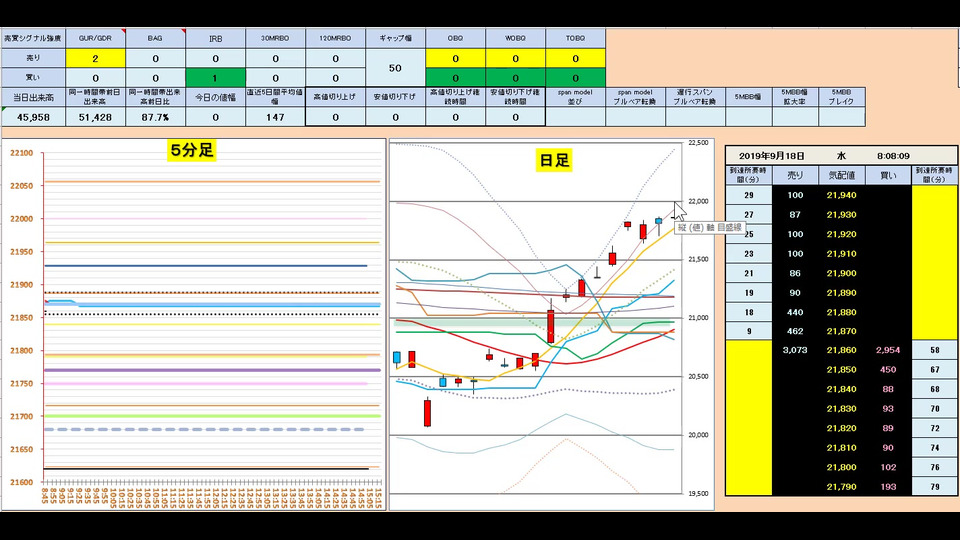Click the 当日出来高 value 45,958
960x540 pixels.
coord(33,117)
